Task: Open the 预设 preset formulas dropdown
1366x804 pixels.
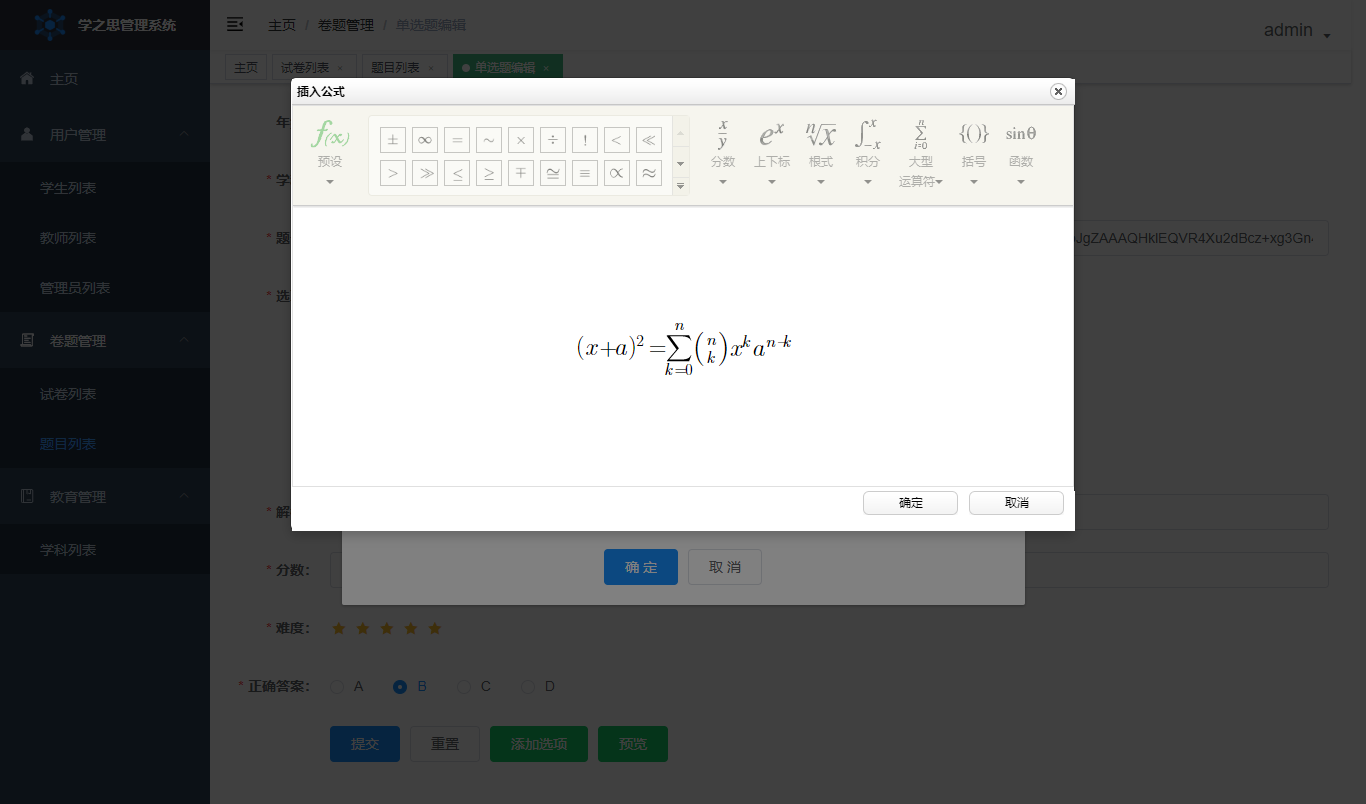Action: (330, 182)
